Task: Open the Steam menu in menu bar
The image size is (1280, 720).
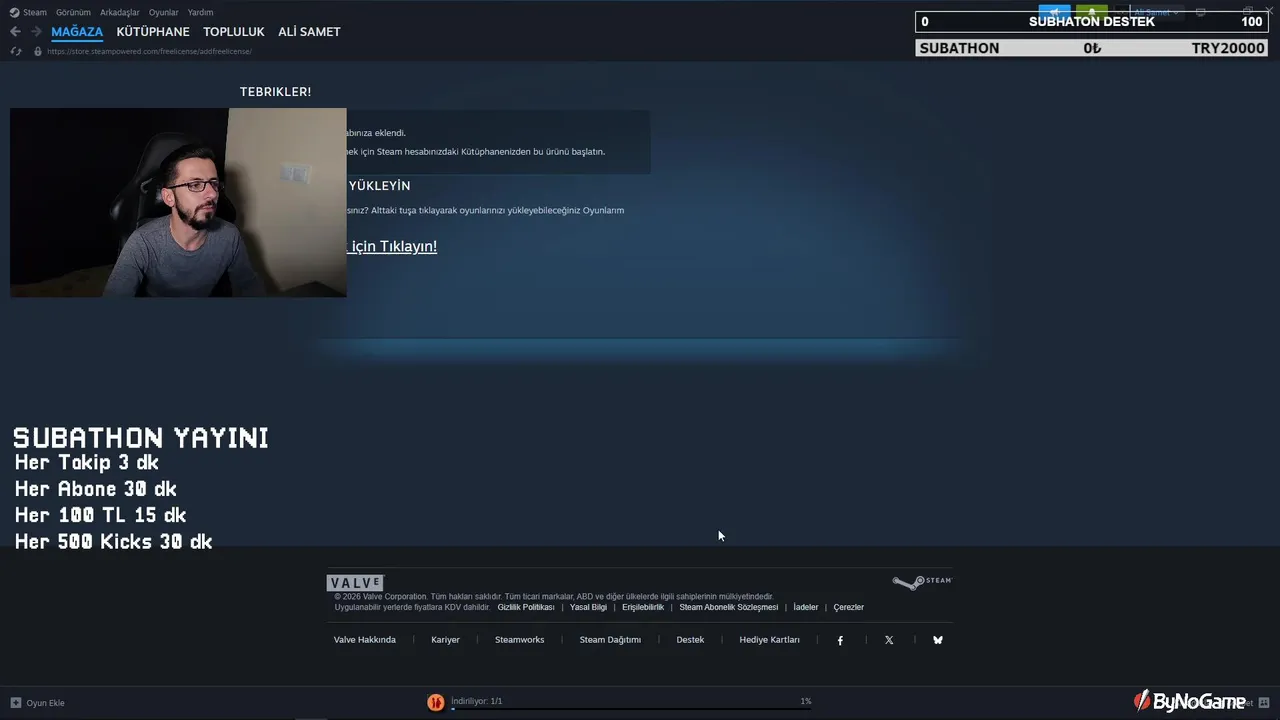Action: [x=28, y=12]
